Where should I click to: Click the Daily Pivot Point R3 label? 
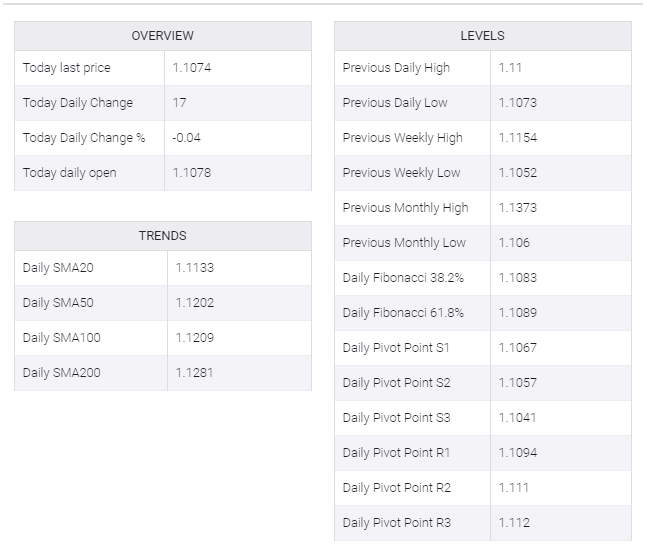point(397,523)
